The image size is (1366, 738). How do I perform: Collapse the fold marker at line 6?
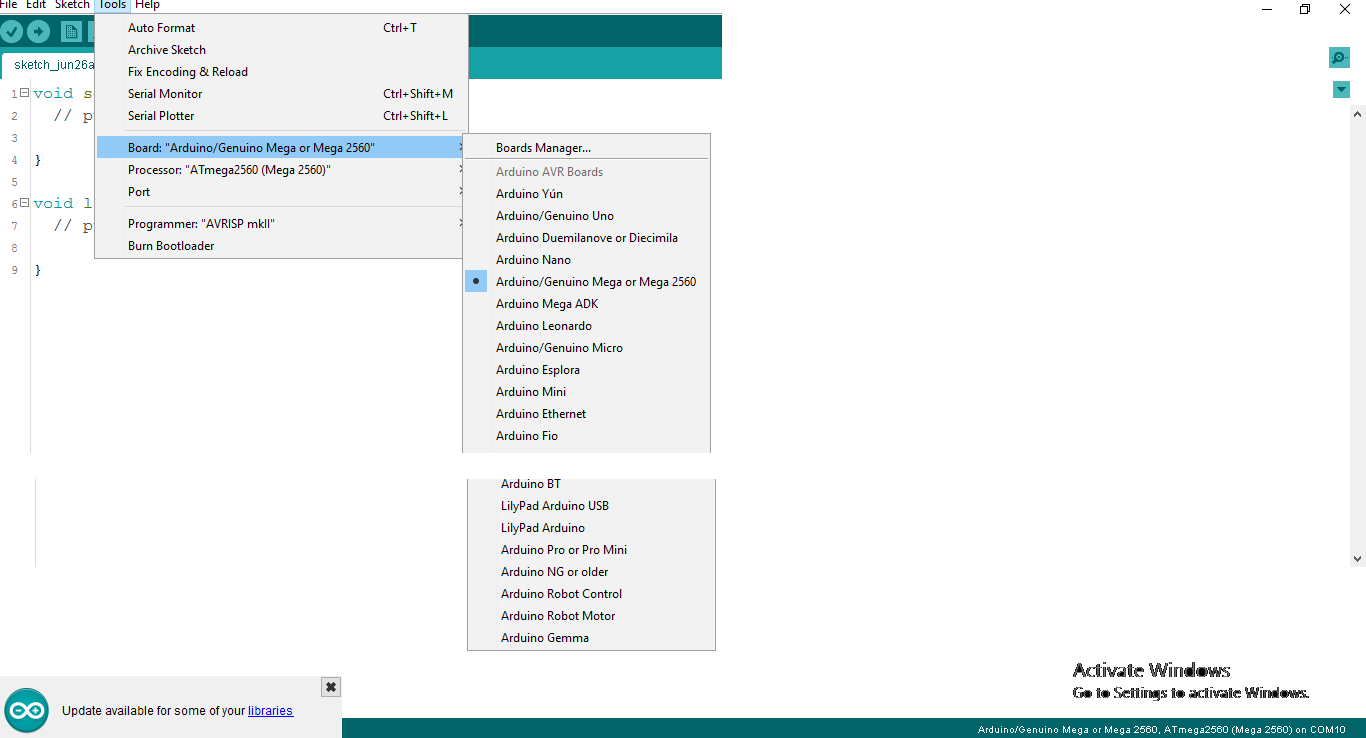[x=24, y=203]
